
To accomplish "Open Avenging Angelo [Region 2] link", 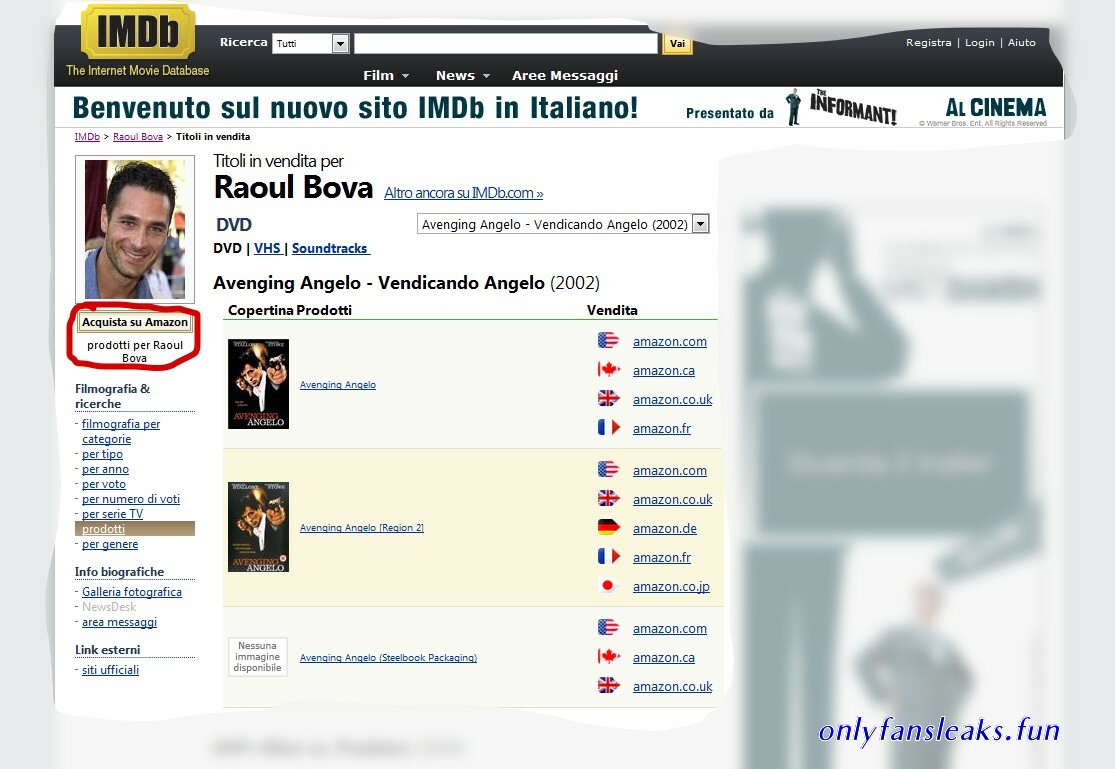I will (361, 528).
